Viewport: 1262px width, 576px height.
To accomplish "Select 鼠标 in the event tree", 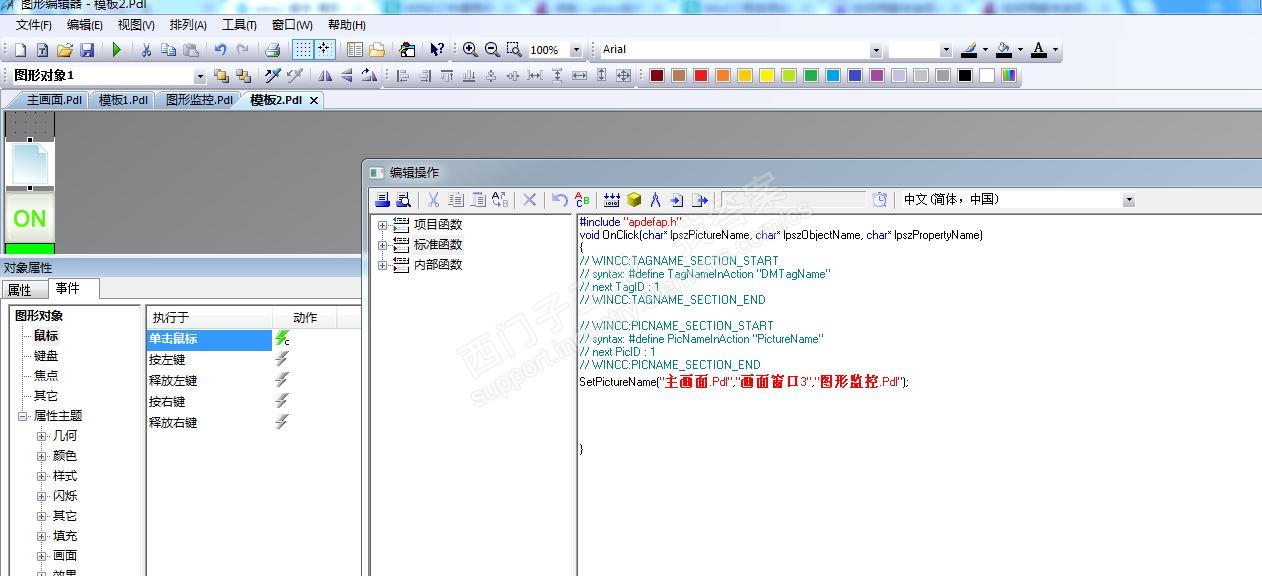I will tap(46, 336).
